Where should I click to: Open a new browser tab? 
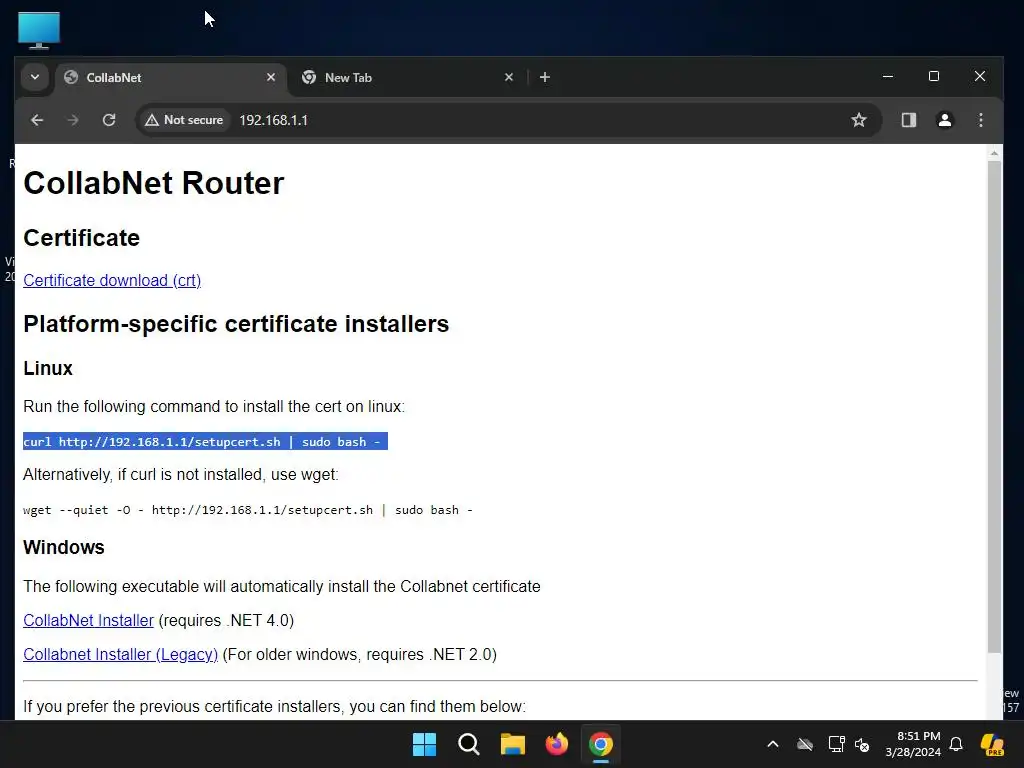coord(545,78)
